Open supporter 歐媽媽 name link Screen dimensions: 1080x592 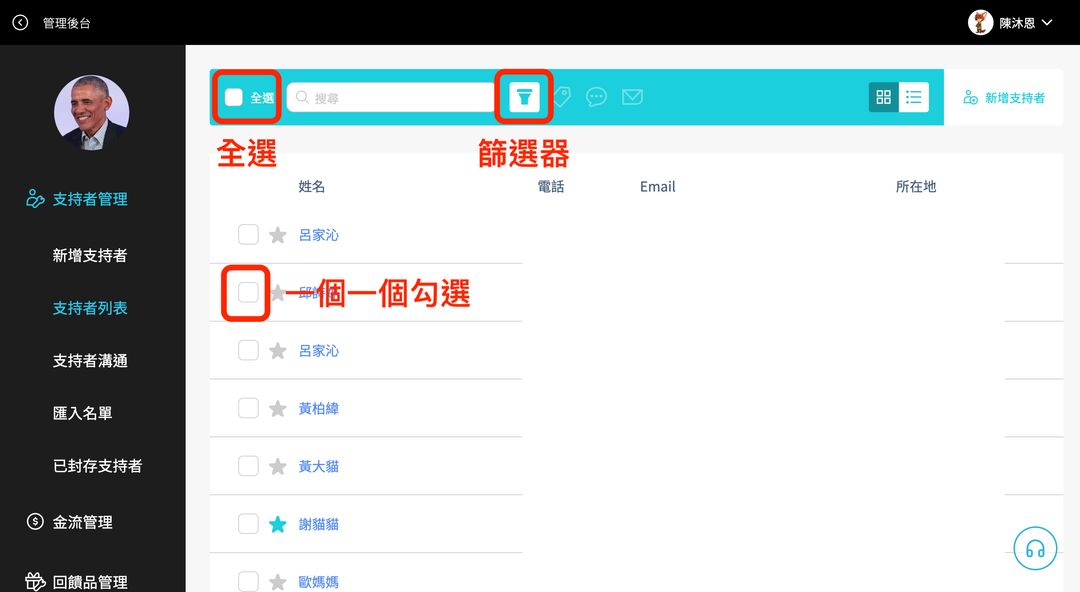pyautogui.click(x=318, y=582)
